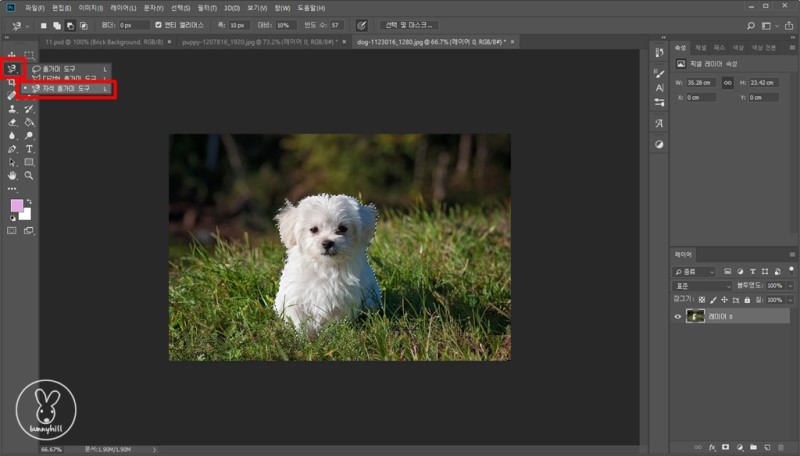
Task: Click the W width field showing 35.28 cm
Action: click(x=702, y=82)
